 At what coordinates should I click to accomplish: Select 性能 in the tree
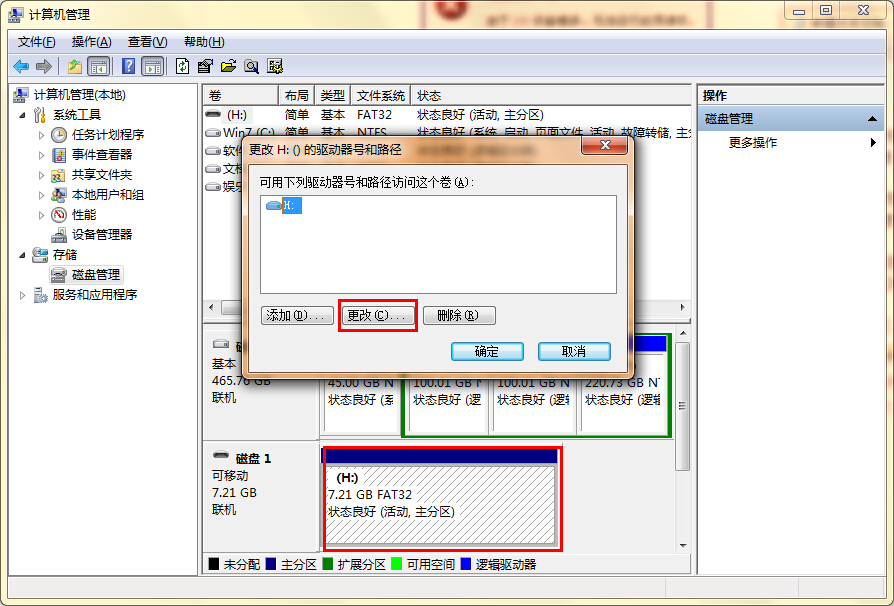[84, 214]
